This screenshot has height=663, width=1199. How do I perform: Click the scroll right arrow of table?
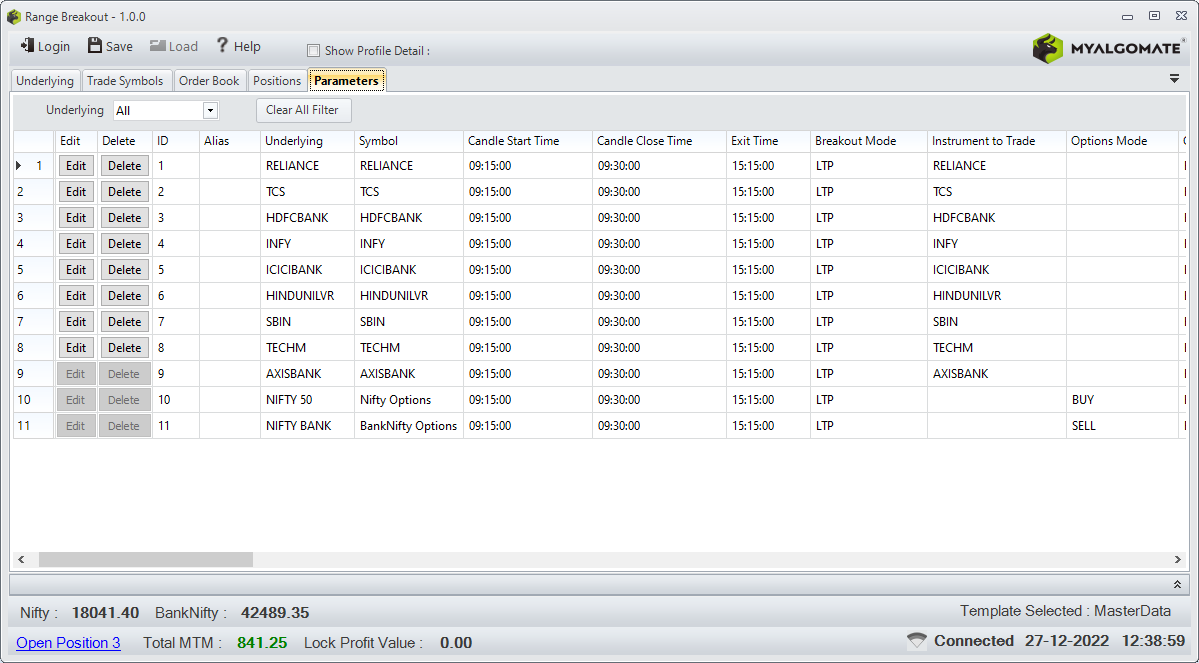(1178, 560)
